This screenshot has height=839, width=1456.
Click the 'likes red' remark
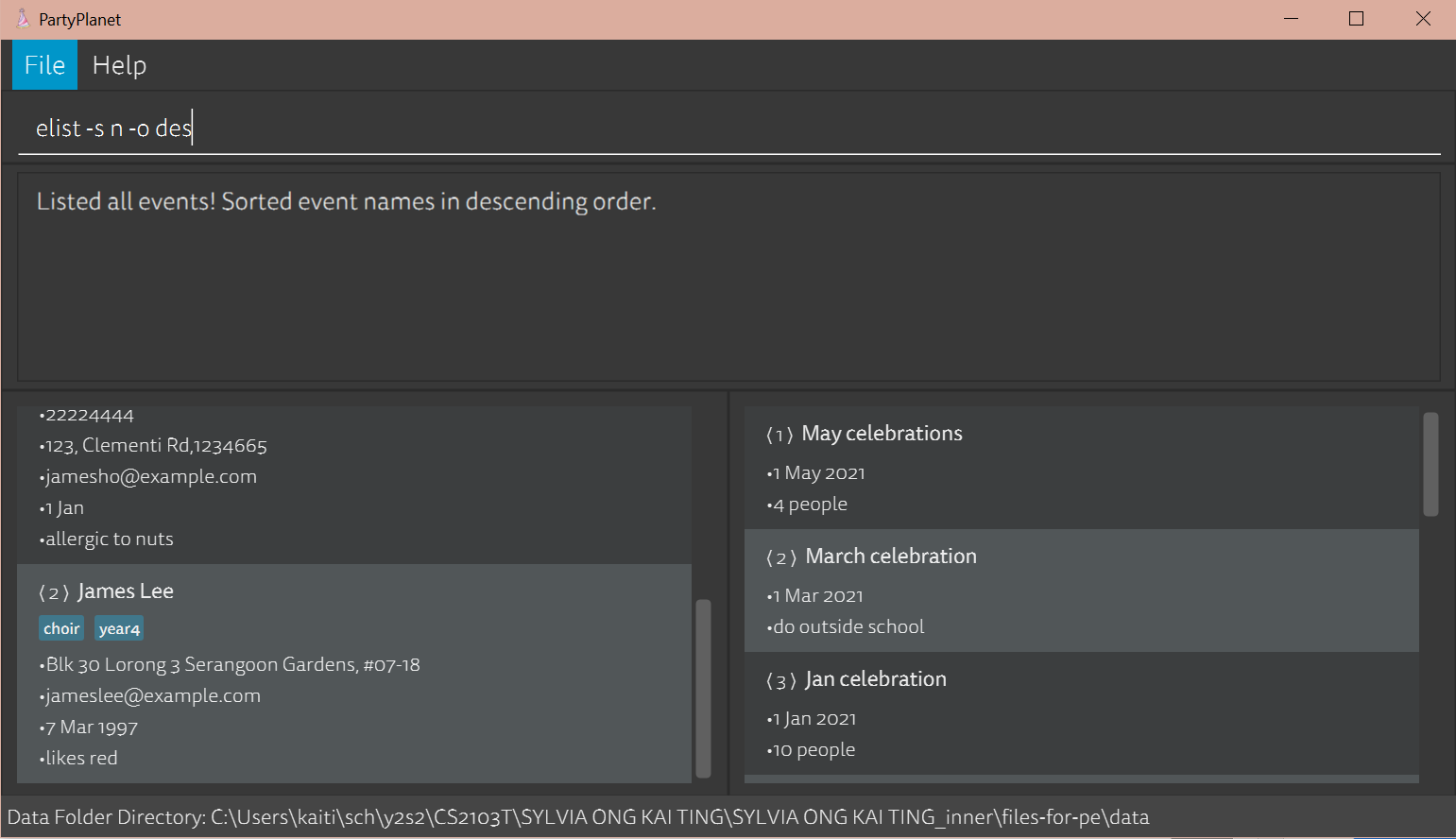pyautogui.click(x=81, y=759)
